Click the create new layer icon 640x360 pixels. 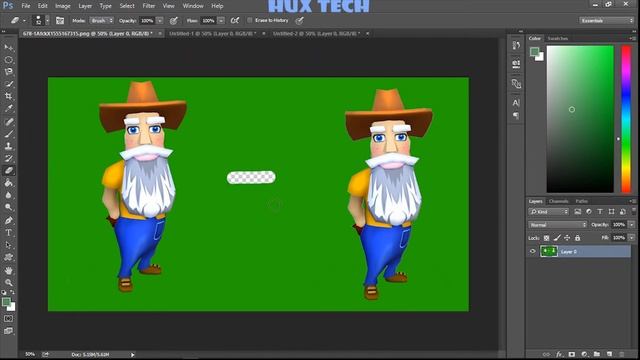point(609,354)
